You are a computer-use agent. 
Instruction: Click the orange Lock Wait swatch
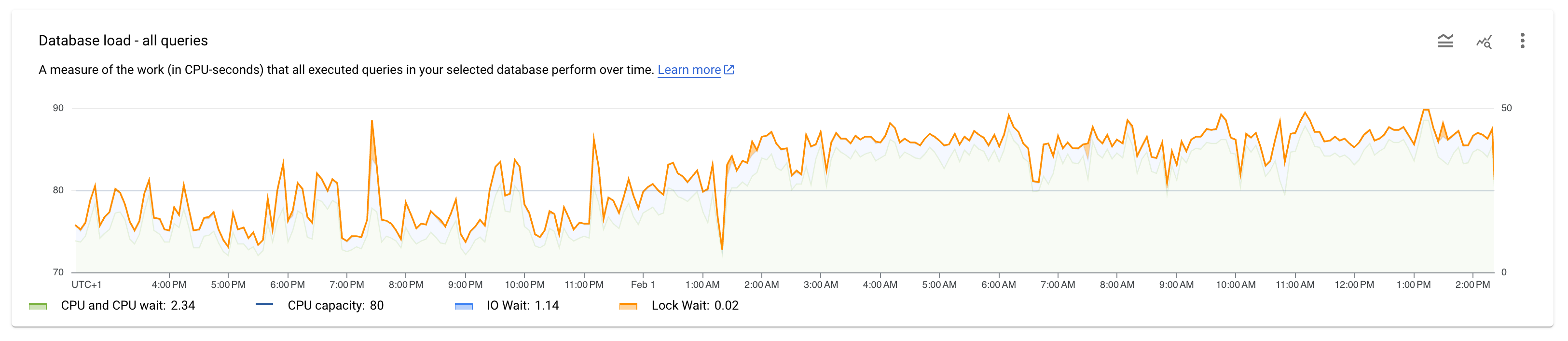coord(628,306)
